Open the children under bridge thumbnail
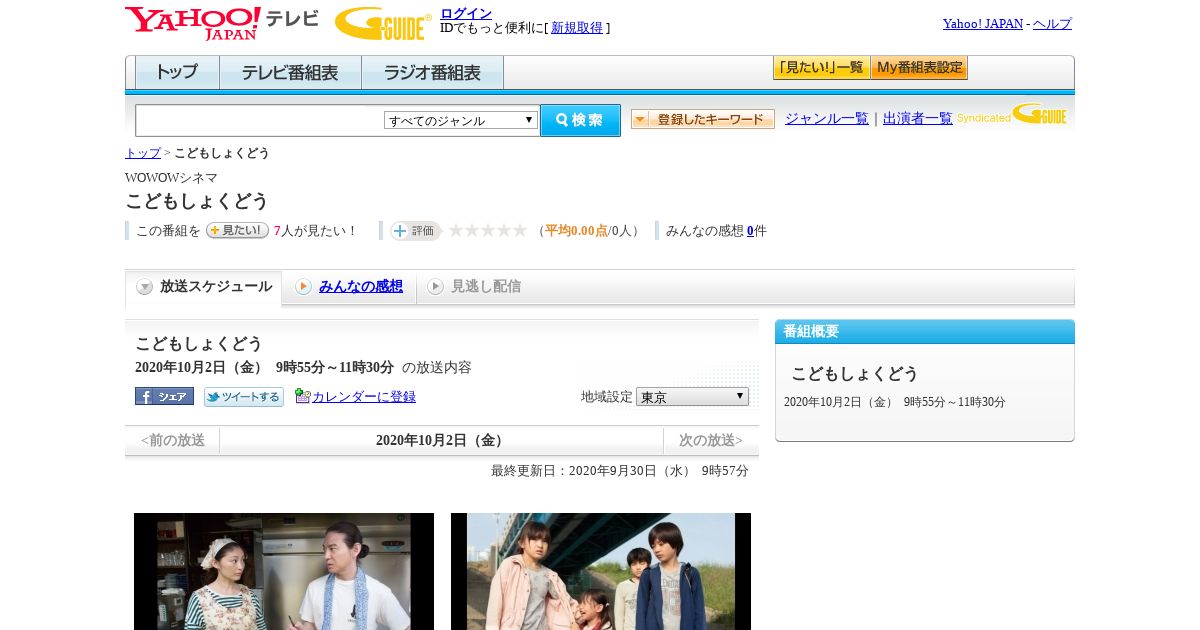 [601, 571]
